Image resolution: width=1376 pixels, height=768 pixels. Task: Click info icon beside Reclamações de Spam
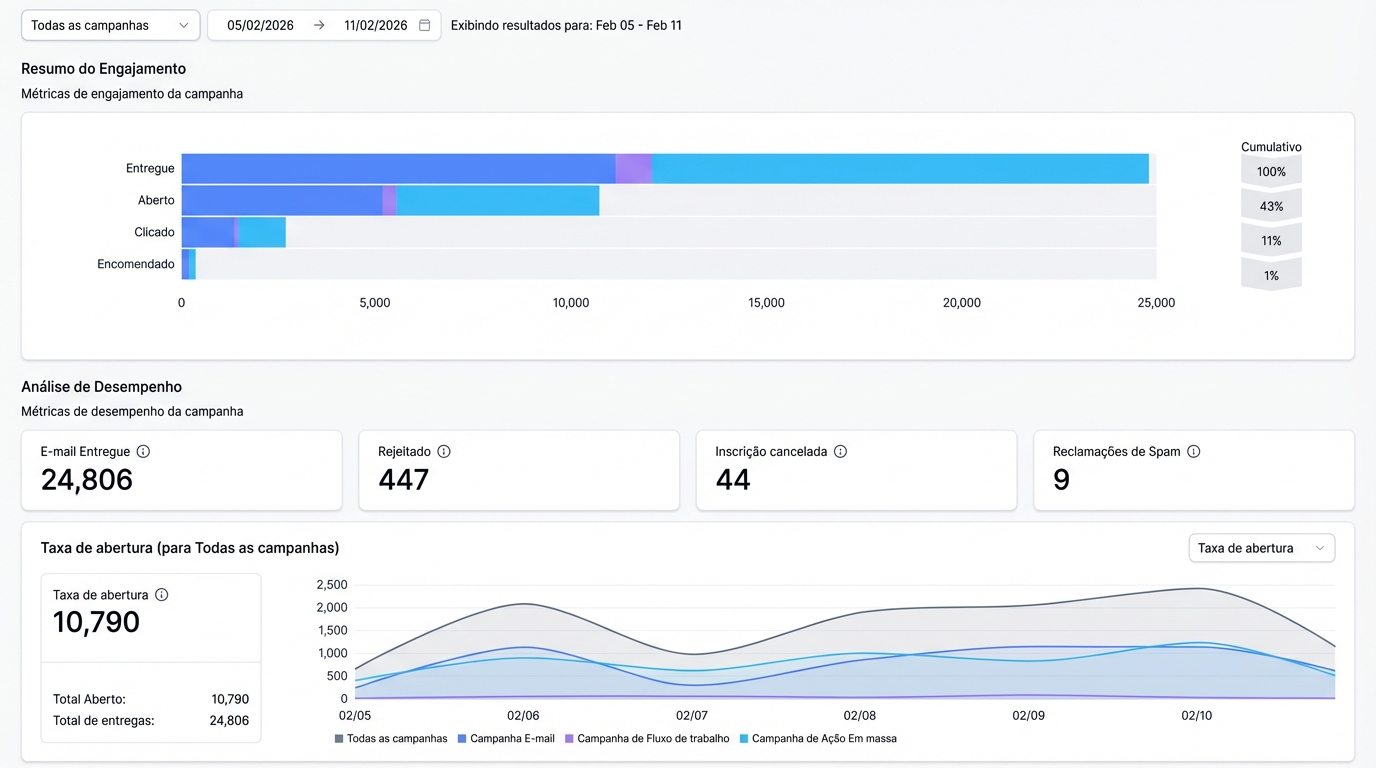(1193, 452)
